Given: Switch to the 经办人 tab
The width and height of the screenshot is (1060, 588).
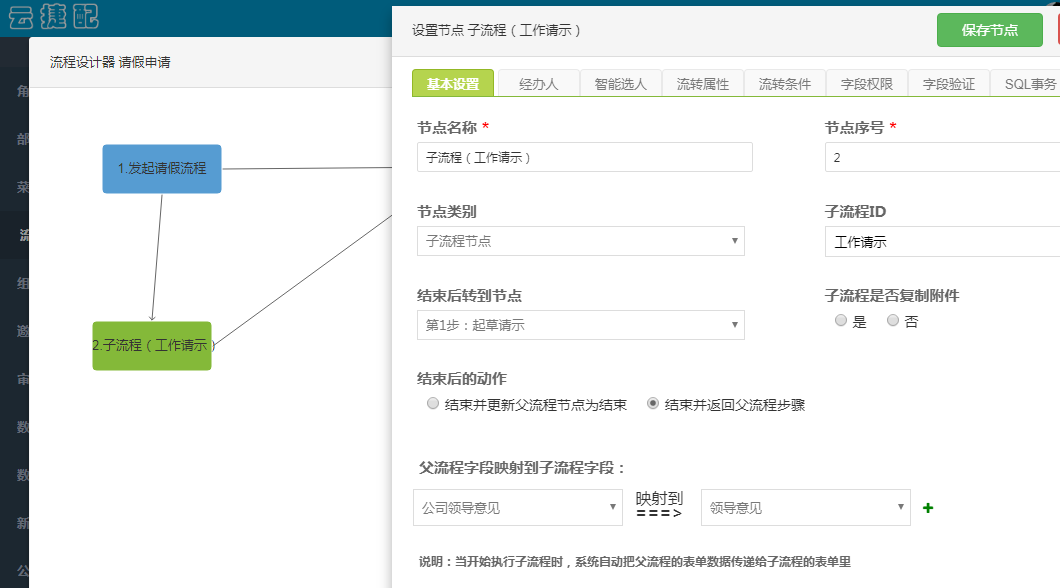Looking at the screenshot, I should [538, 84].
